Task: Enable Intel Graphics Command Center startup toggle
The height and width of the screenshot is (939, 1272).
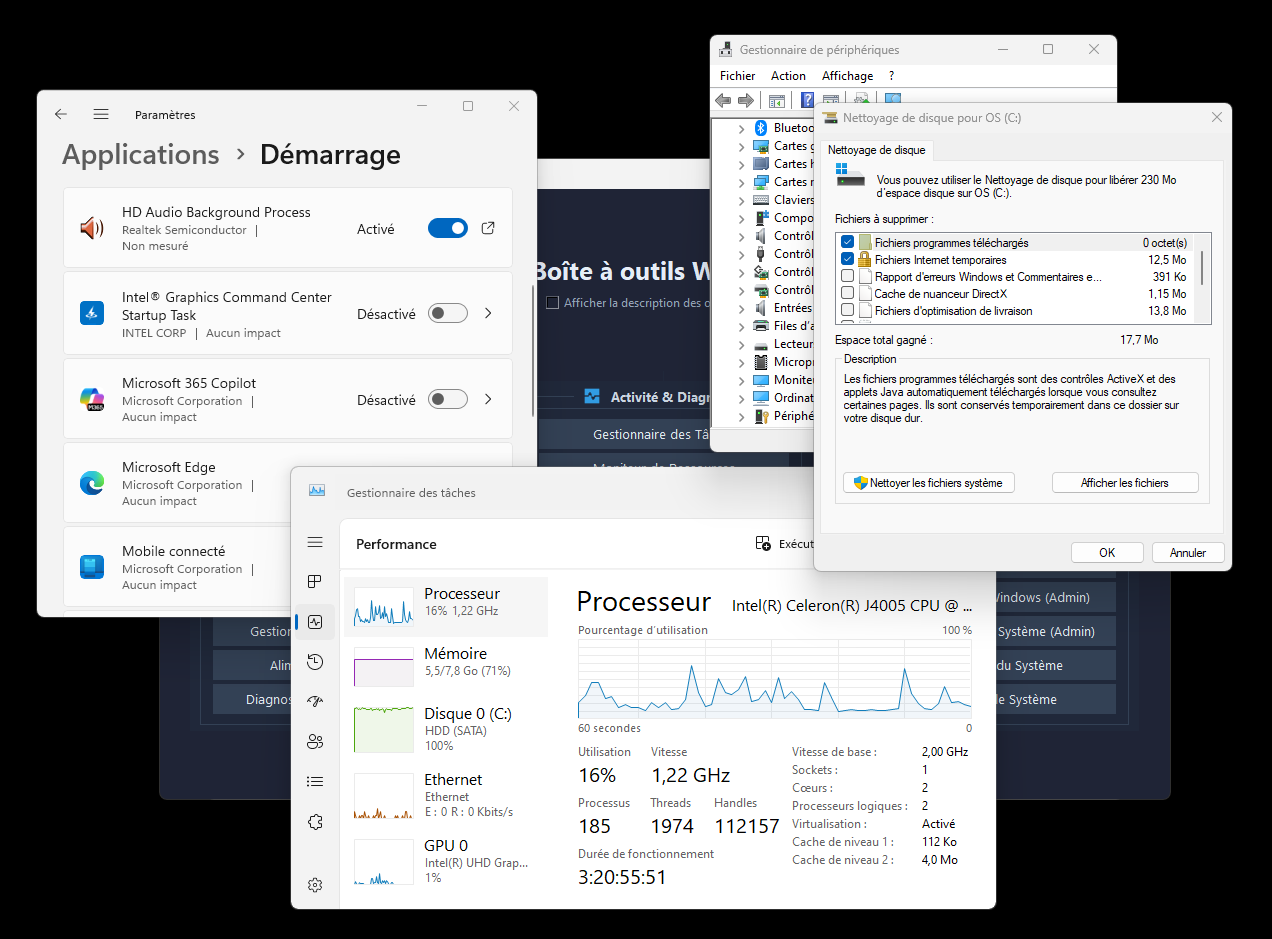Action: pos(448,313)
